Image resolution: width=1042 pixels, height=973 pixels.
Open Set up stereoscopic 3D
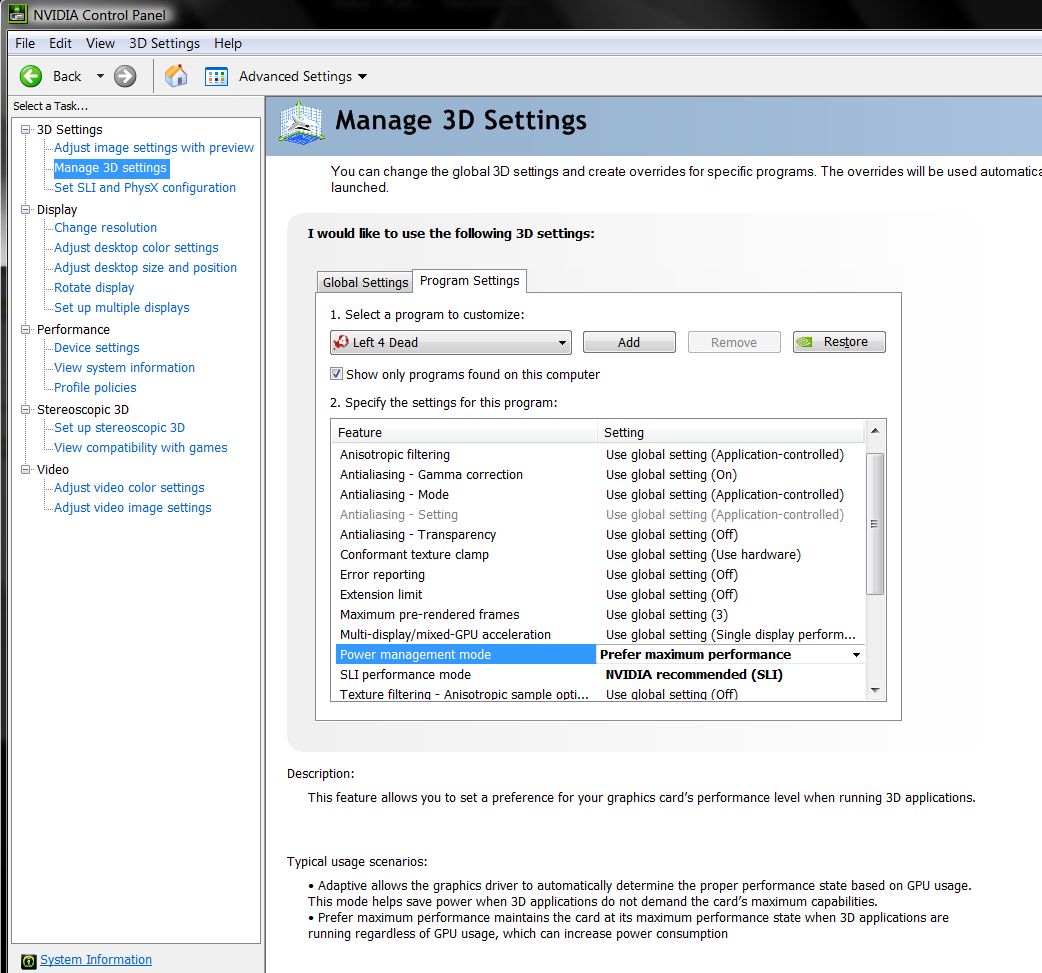tap(119, 427)
